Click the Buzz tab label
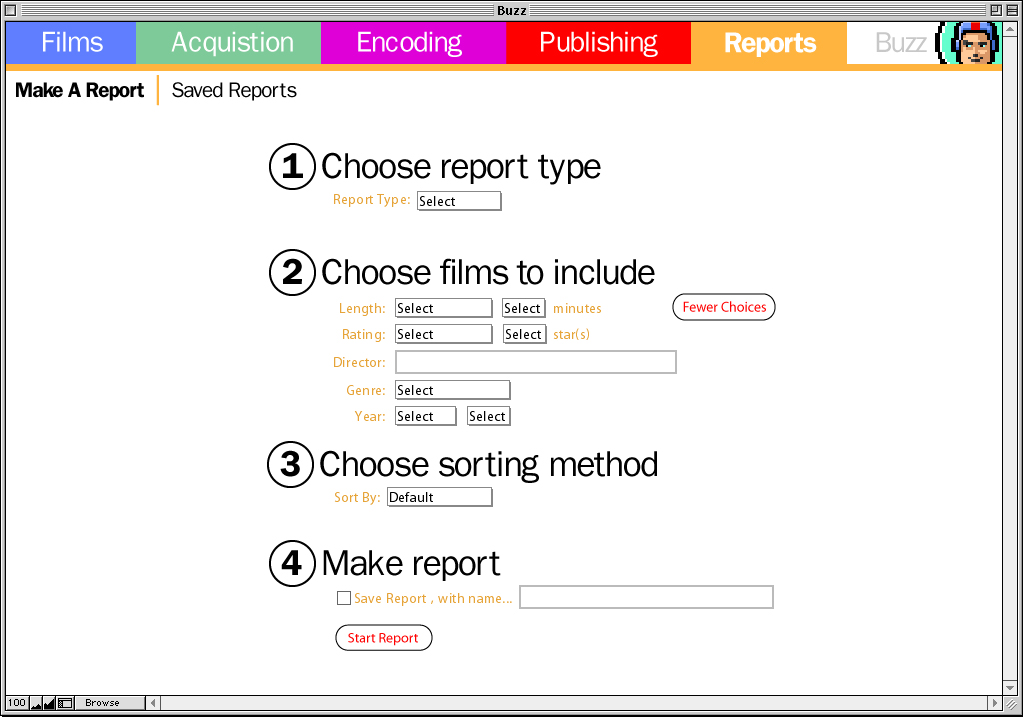This screenshot has height=717, width=1024. [x=900, y=43]
